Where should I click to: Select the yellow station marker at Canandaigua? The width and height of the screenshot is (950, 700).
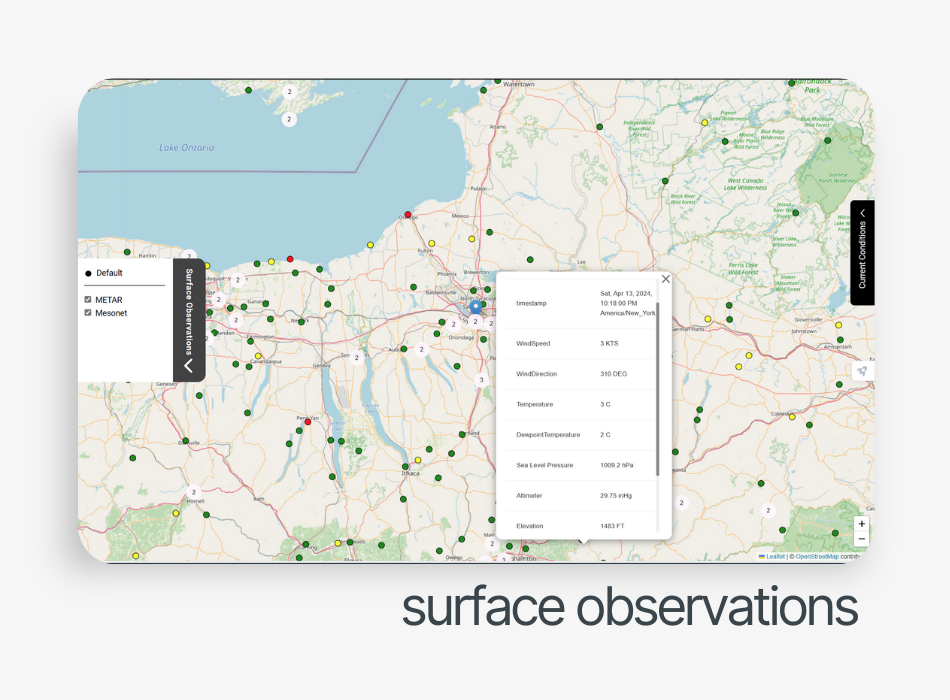[x=258, y=356]
